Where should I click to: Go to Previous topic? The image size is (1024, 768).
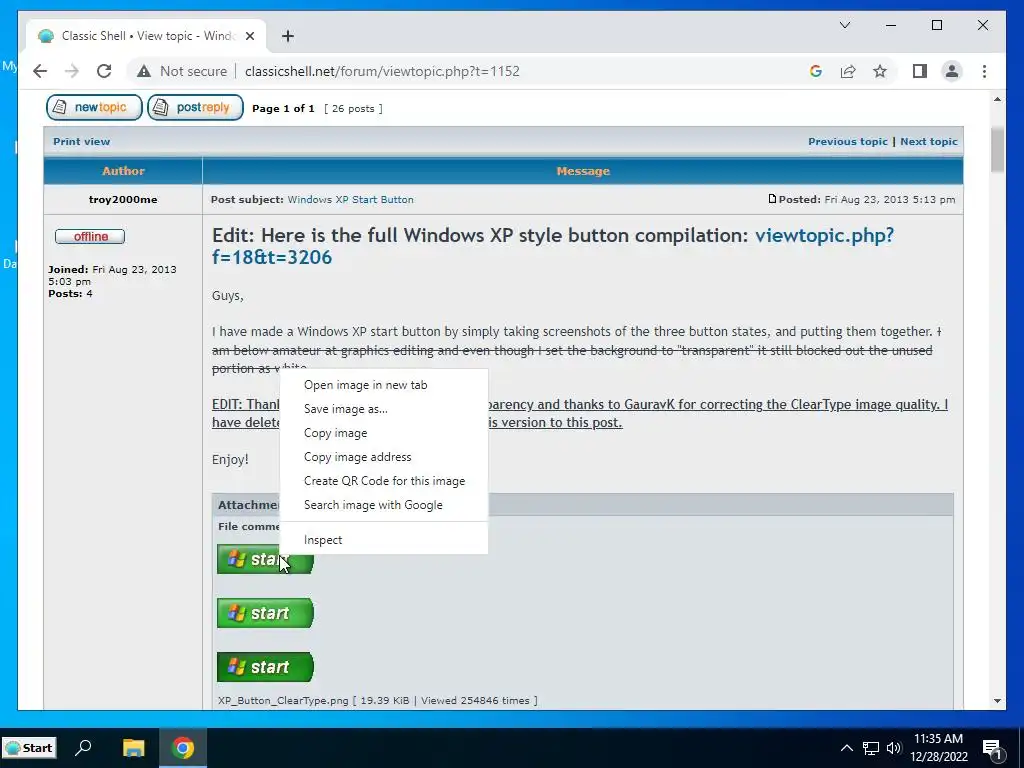pyautogui.click(x=848, y=141)
